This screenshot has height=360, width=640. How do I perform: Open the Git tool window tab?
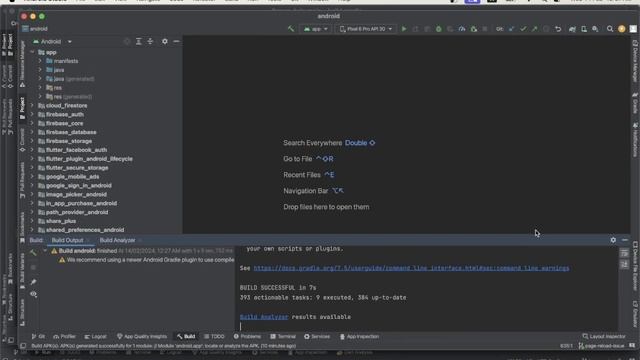pos(38,337)
